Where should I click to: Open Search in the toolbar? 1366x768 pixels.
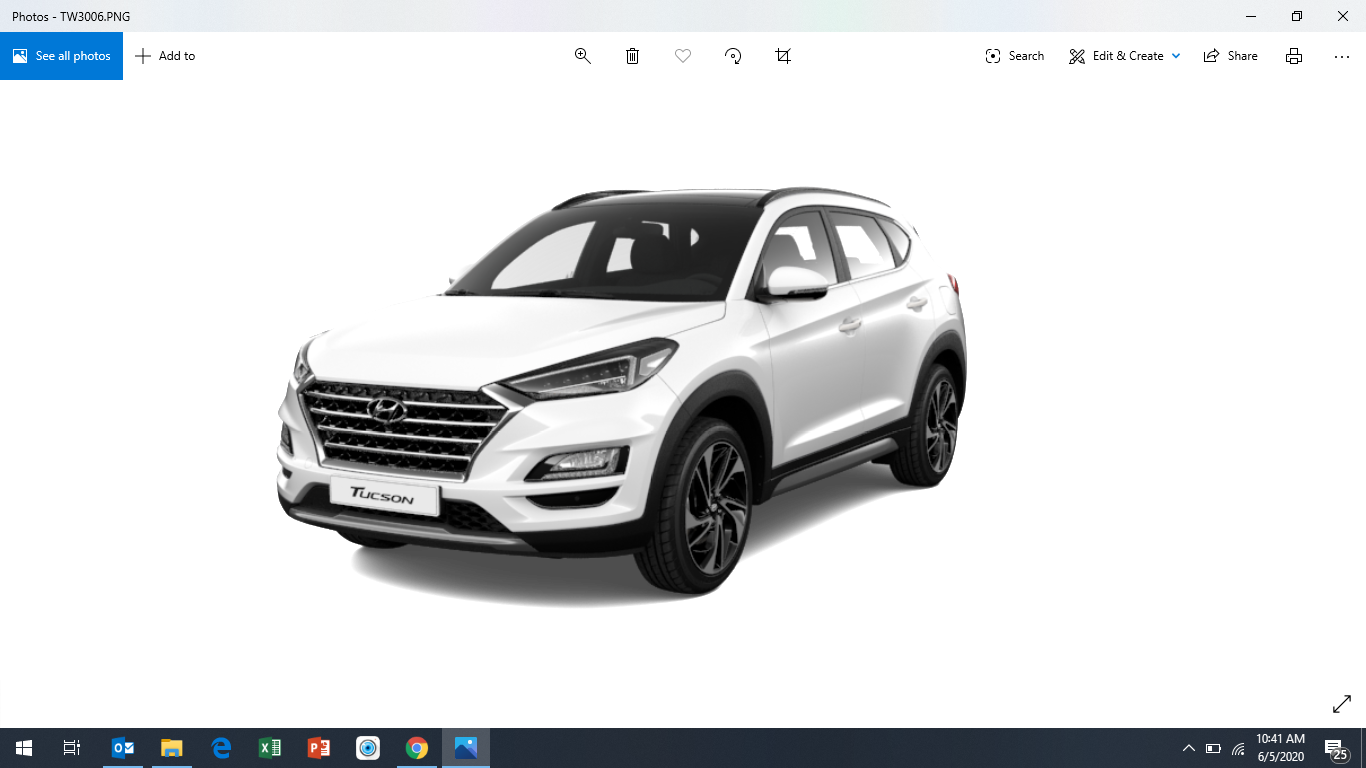click(x=1014, y=56)
